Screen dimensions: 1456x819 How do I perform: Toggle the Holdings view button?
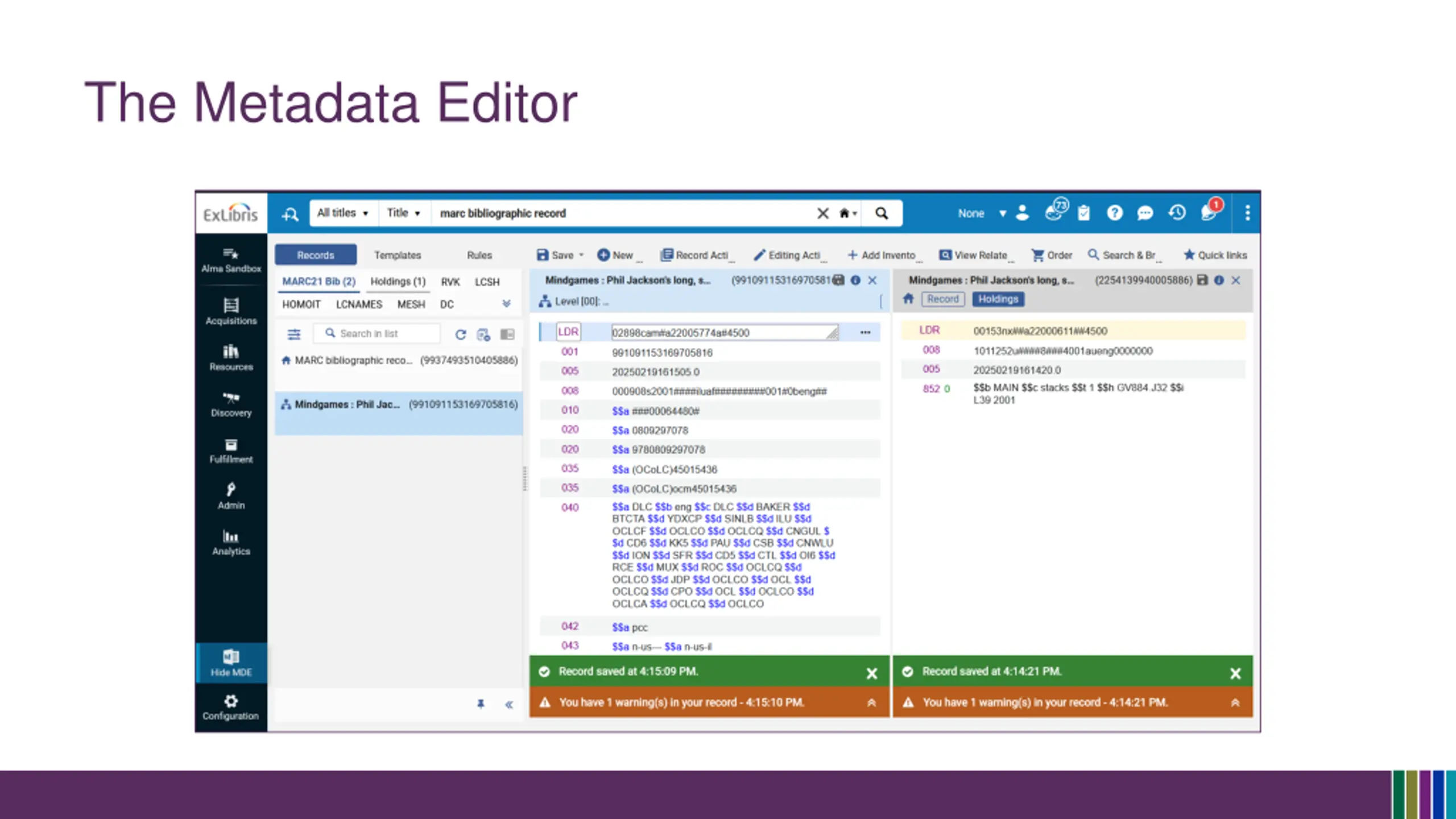coord(998,299)
